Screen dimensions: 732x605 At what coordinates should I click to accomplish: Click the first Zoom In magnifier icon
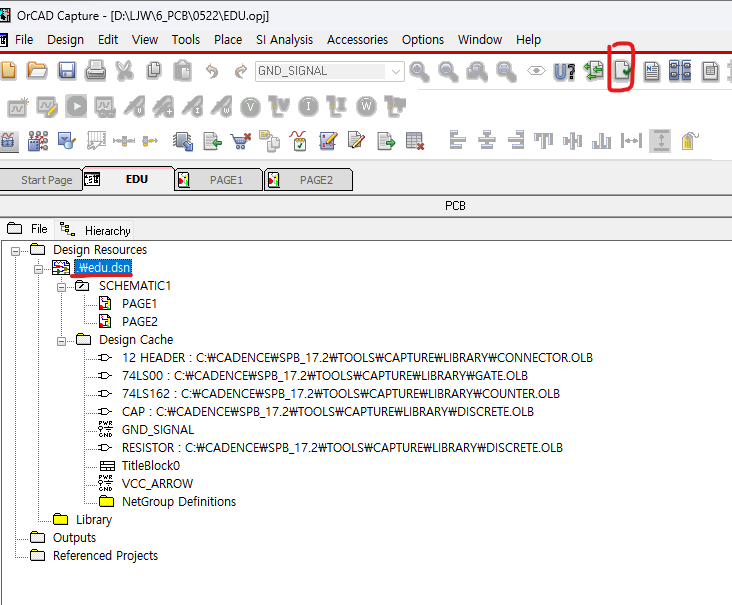click(419, 71)
